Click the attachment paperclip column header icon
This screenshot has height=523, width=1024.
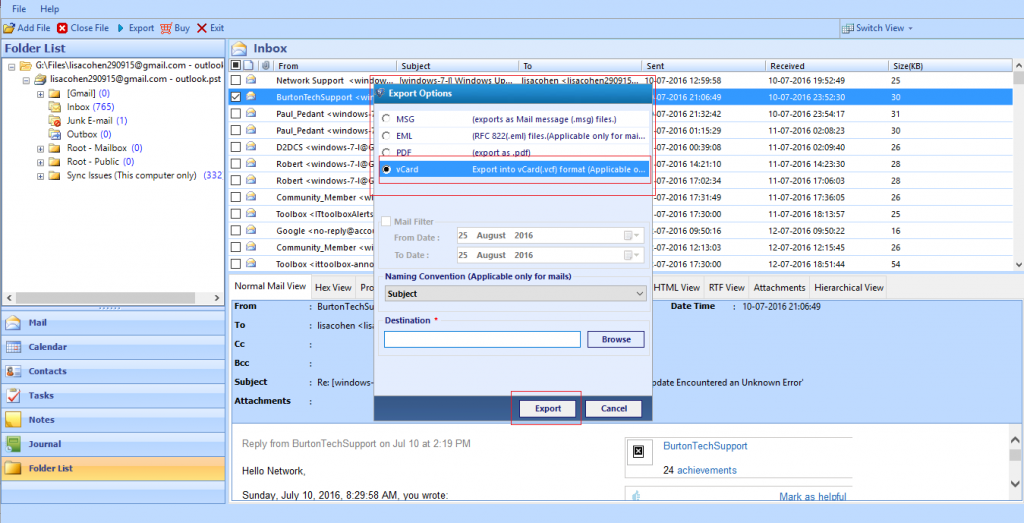pyautogui.click(x=265, y=65)
